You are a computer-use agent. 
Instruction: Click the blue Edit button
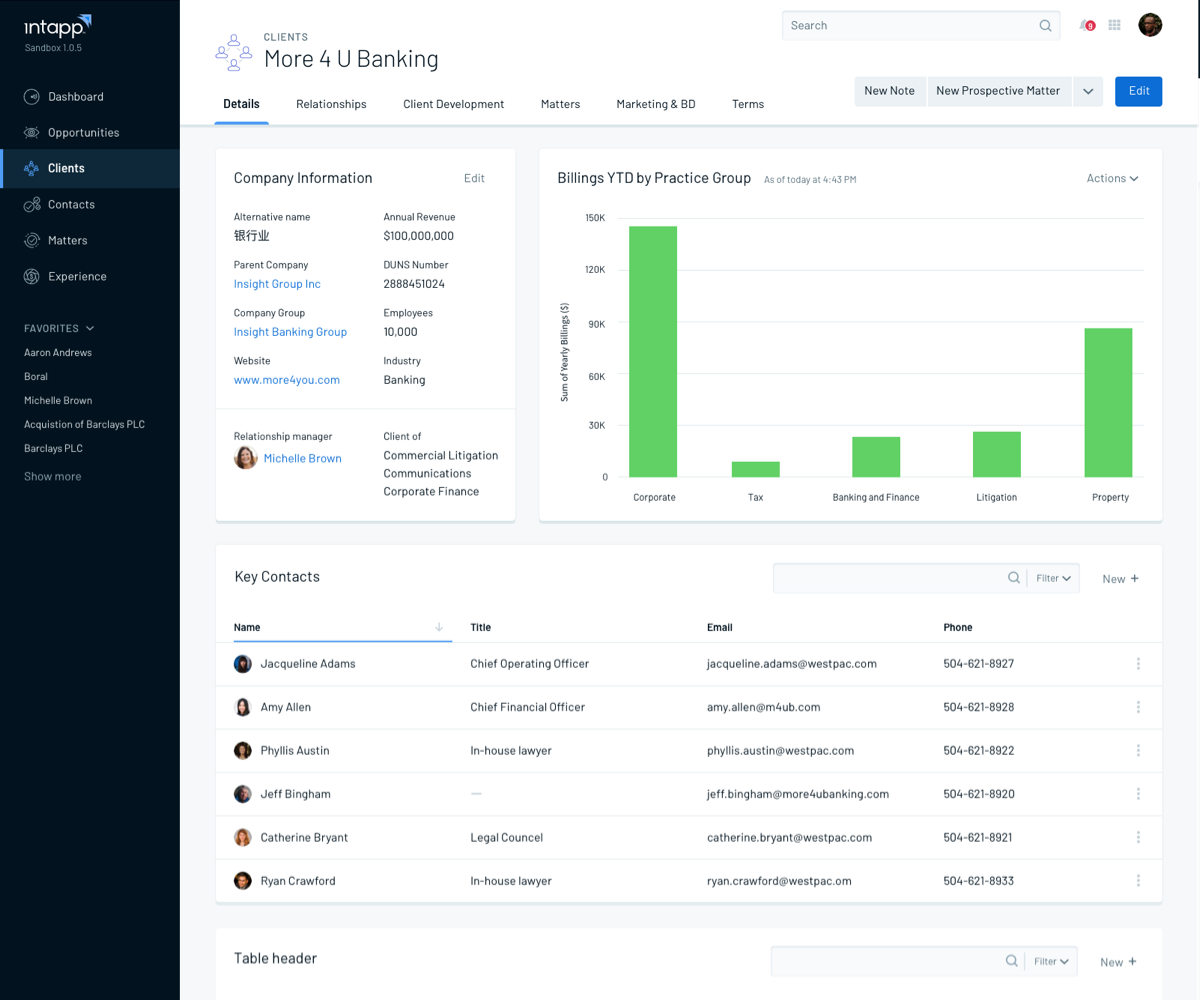1139,91
